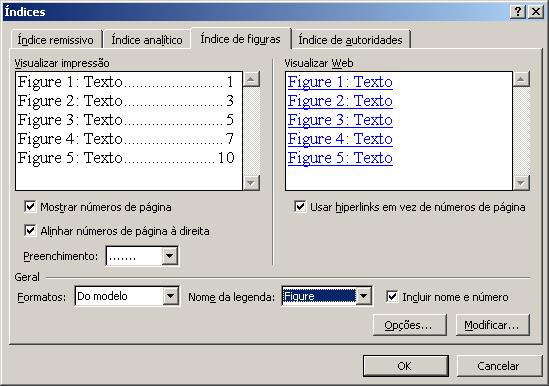The width and height of the screenshot is (549, 386).
Task: Switch to Índice remissivo tab
Action: pyautogui.click(x=56, y=40)
